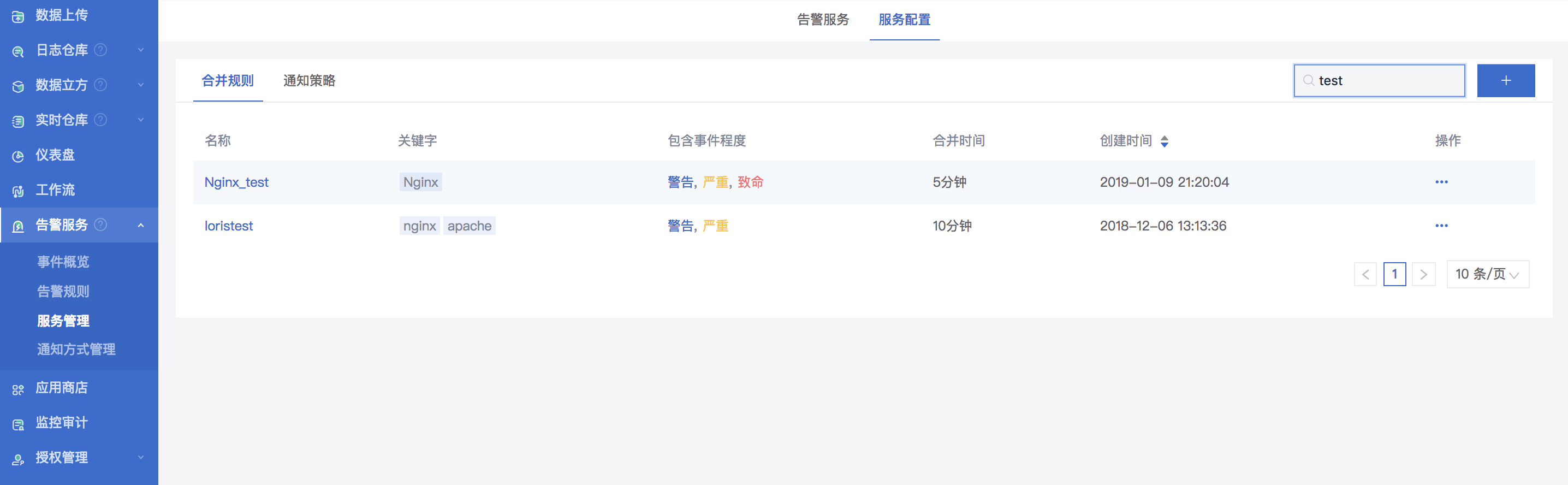Collapse the 告警服务 sidebar section
Viewport: 1568px width, 485px height.
141,225
